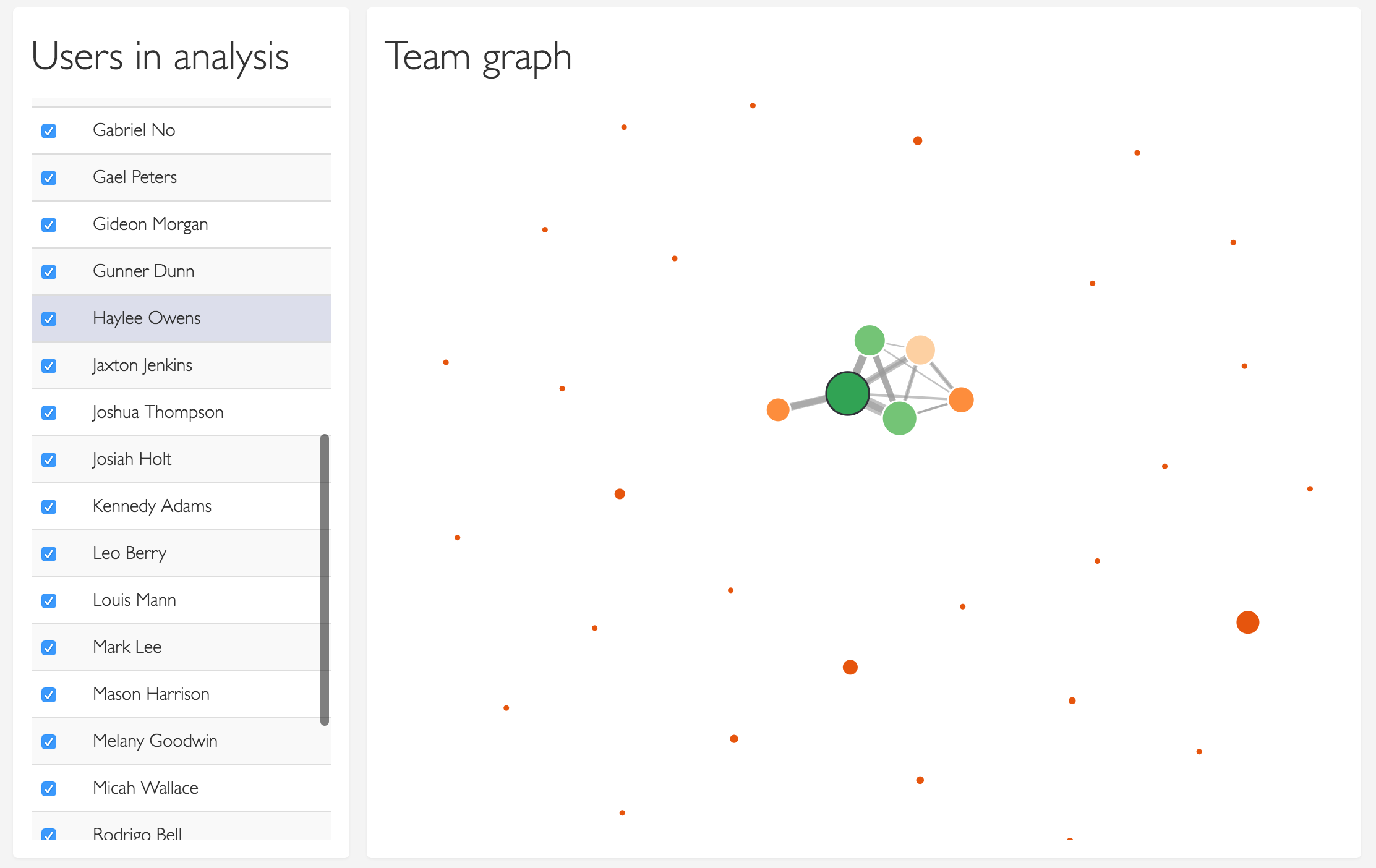Toggle checkbox for Haylee Owens
Image resolution: width=1376 pixels, height=868 pixels.
point(50,318)
